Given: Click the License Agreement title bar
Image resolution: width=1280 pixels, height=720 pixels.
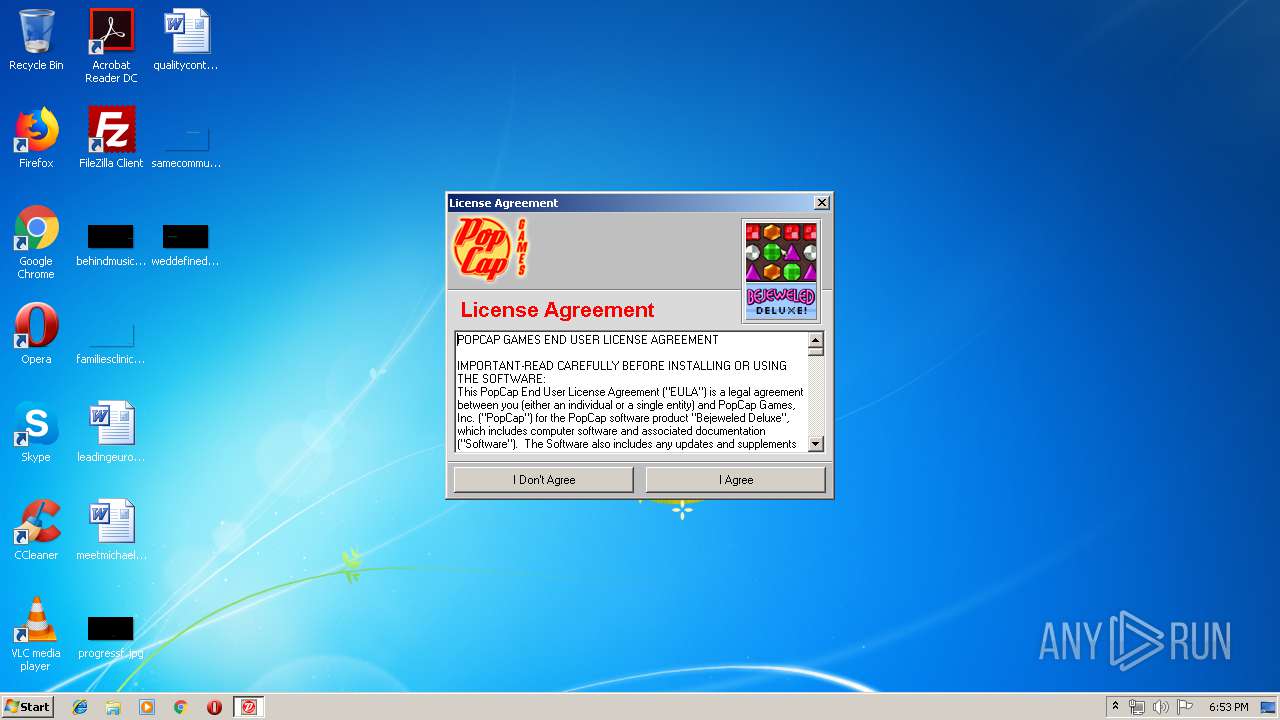Looking at the screenshot, I should point(630,203).
